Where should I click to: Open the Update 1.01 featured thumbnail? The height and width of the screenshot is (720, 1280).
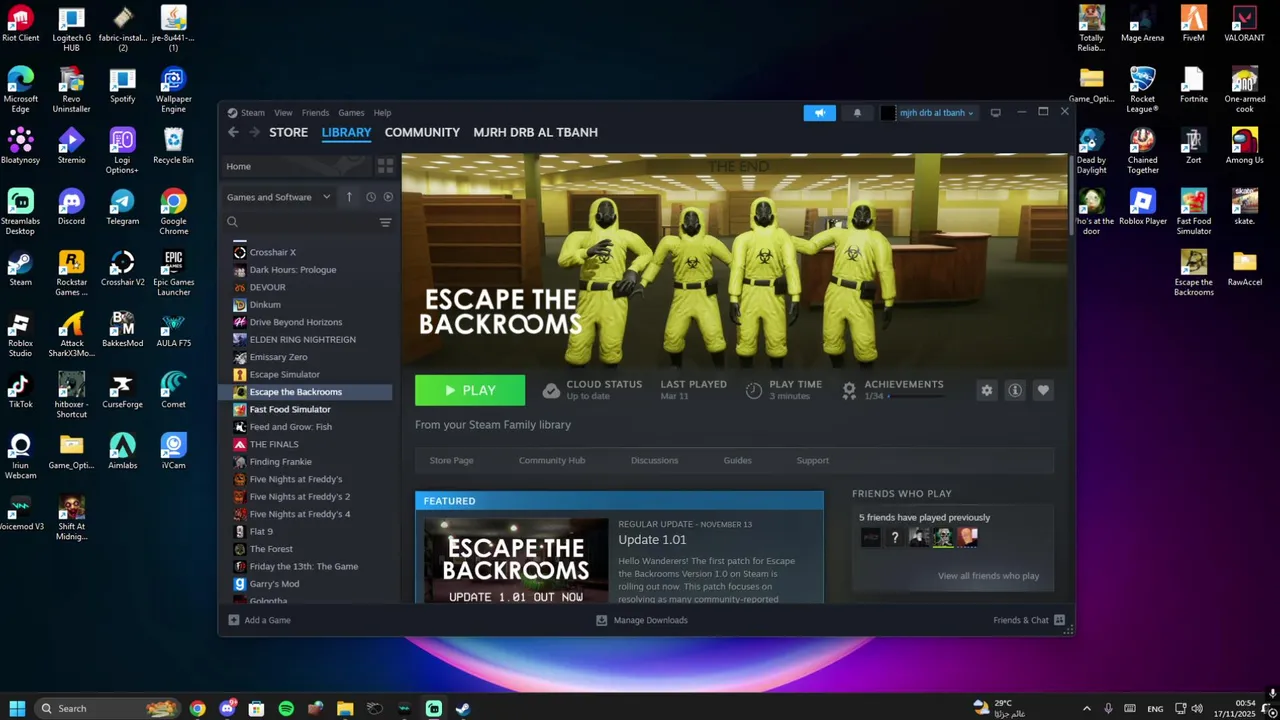click(x=516, y=561)
